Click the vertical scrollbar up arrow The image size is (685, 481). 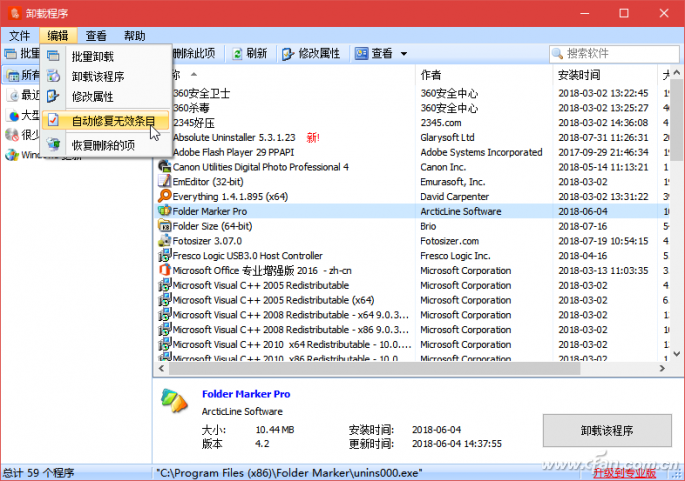677,73
